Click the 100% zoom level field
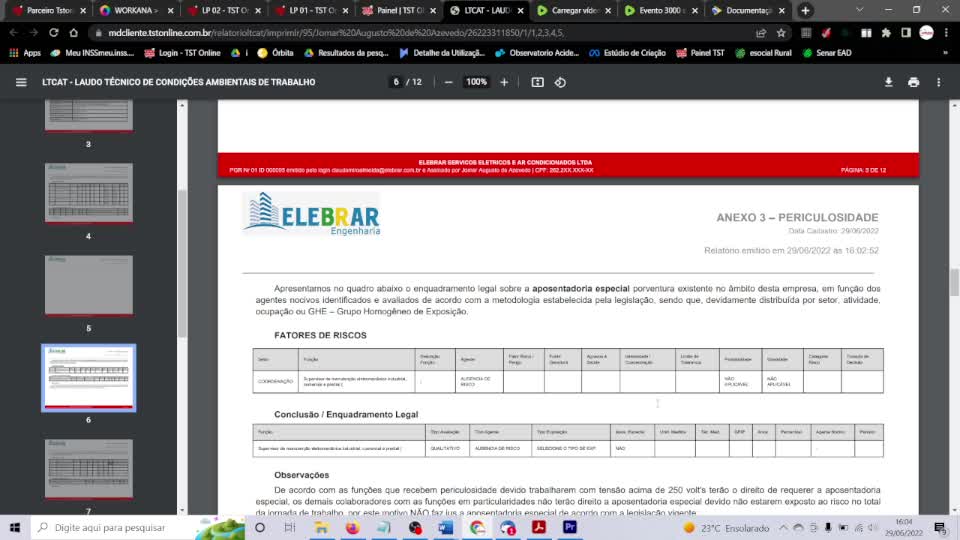 476,82
